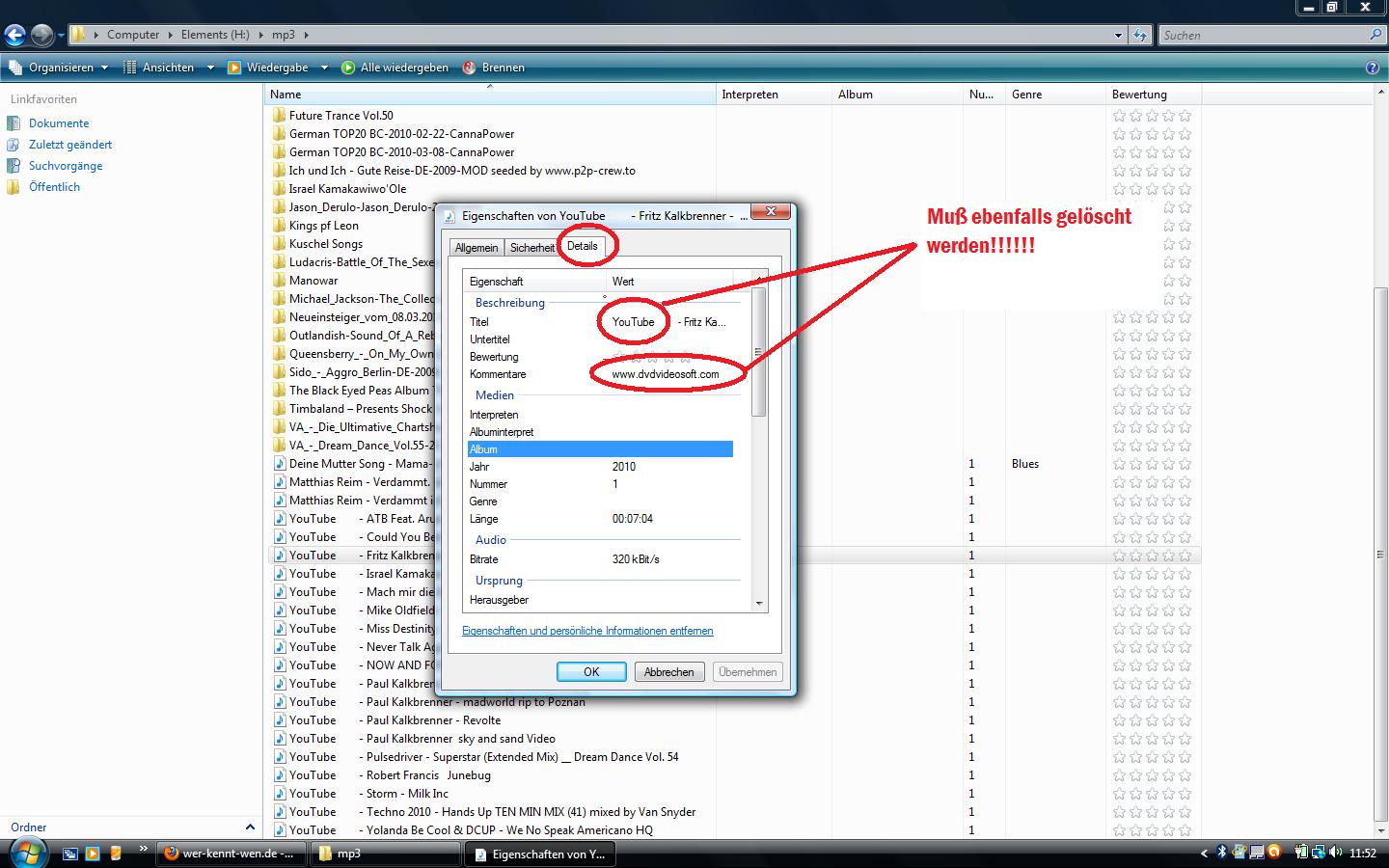The width and height of the screenshot is (1389, 868).
Task: Select Suchvorgänge favorite link
Action: pyautogui.click(x=65, y=166)
